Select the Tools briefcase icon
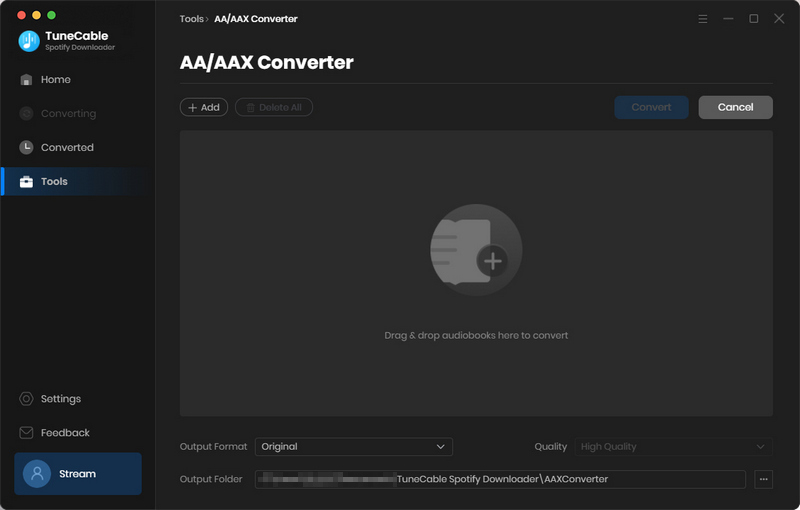Viewport: 800px width, 510px height. pyautogui.click(x=26, y=182)
